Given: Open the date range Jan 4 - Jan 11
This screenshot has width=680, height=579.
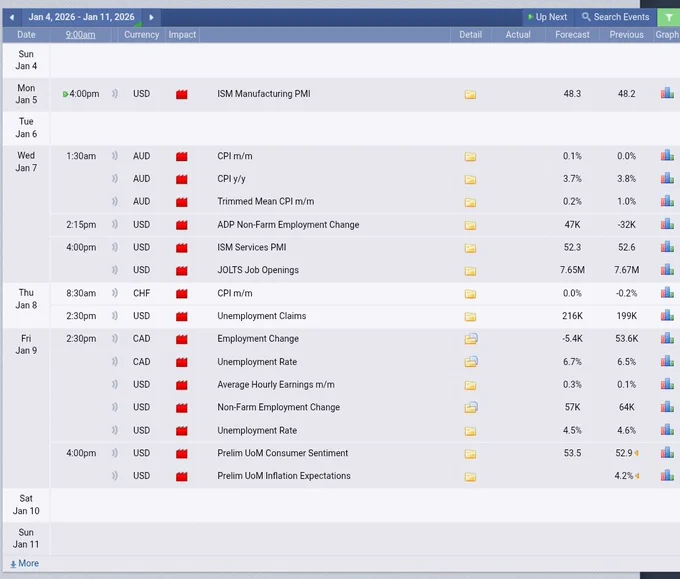Looking at the screenshot, I should point(82,17).
